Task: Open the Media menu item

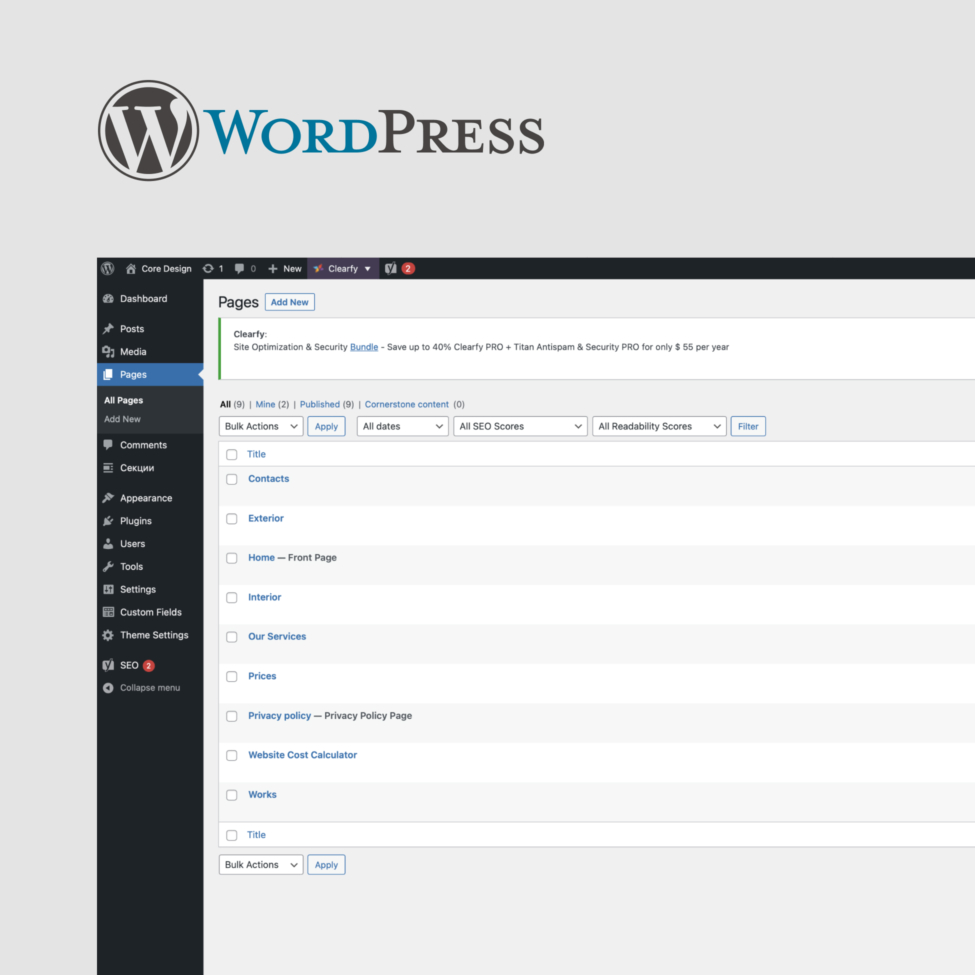Action: point(150,351)
